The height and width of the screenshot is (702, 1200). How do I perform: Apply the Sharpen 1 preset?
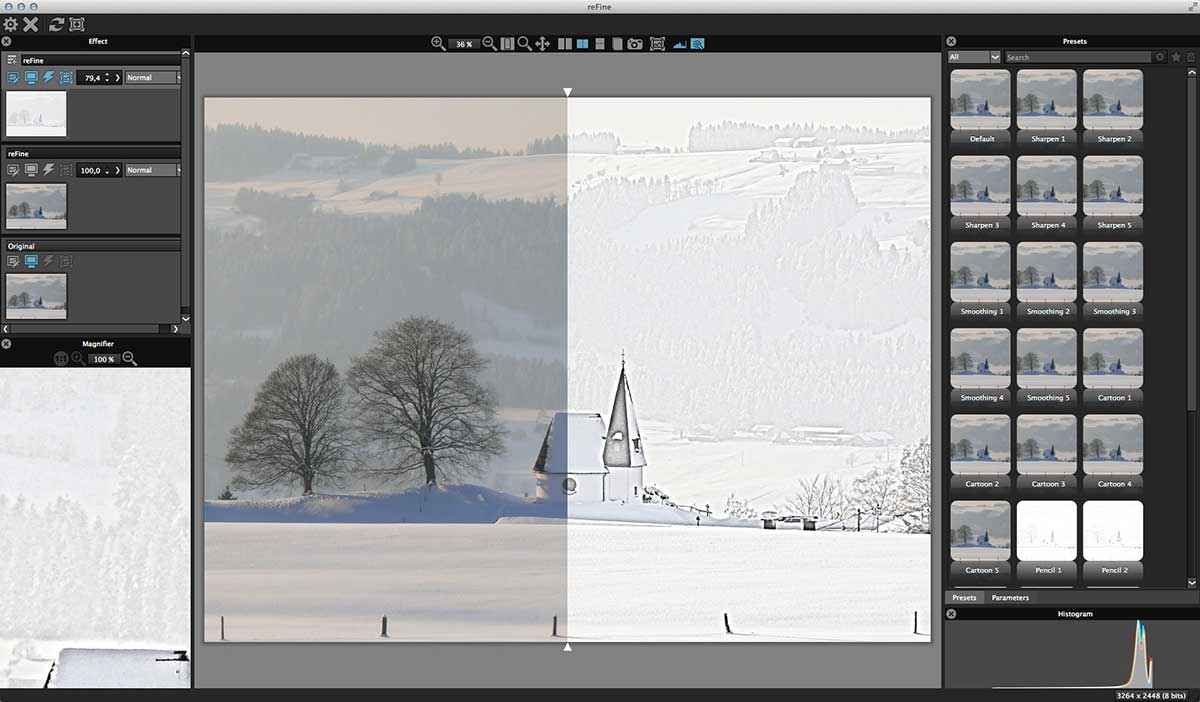tap(1047, 107)
